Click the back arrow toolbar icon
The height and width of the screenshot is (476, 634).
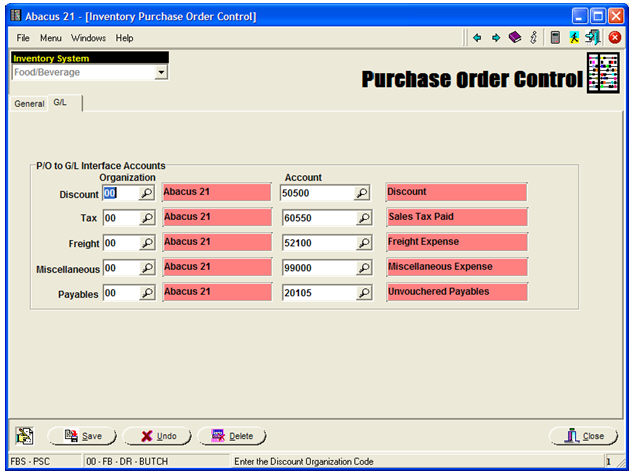tap(478, 38)
